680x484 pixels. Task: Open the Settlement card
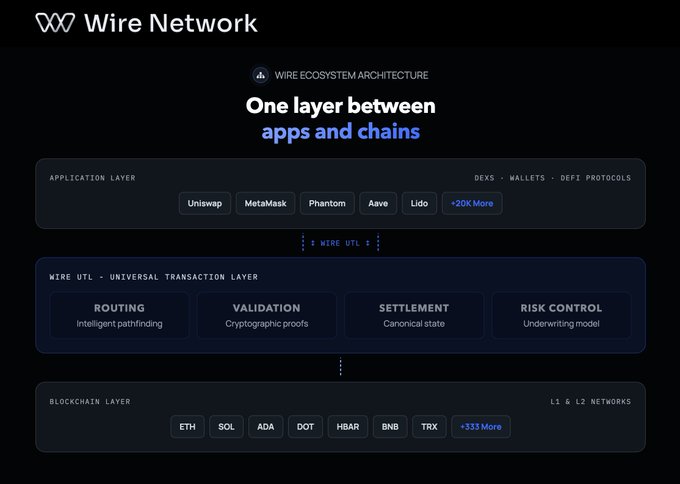(x=414, y=315)
